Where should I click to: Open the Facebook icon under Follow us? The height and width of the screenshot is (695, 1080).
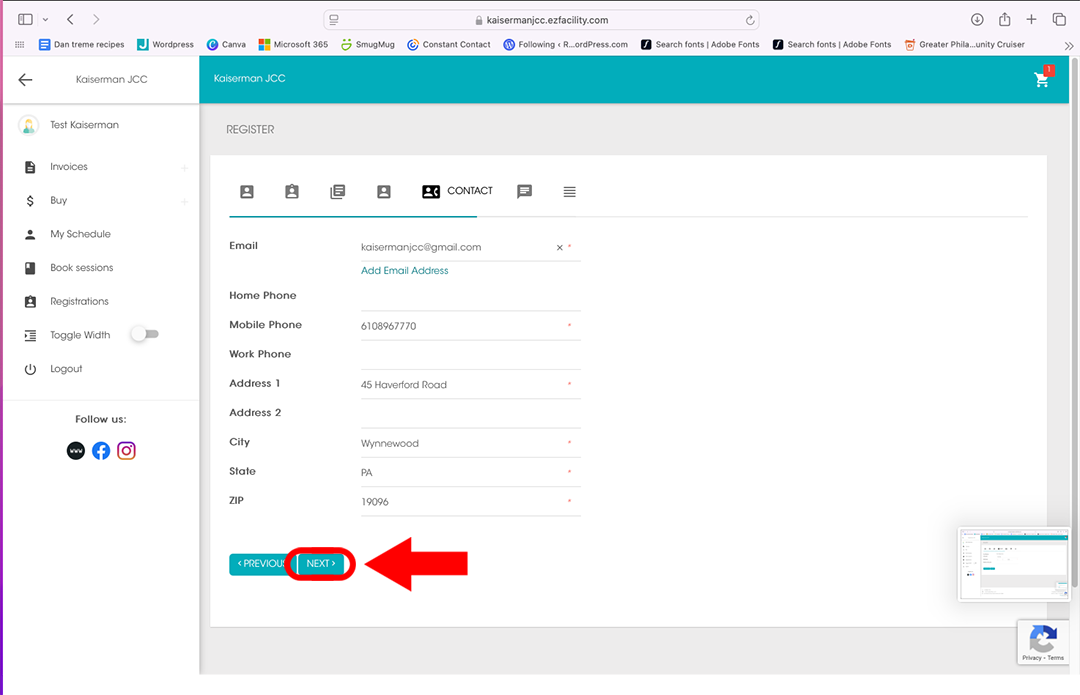[x=101, y=451]
